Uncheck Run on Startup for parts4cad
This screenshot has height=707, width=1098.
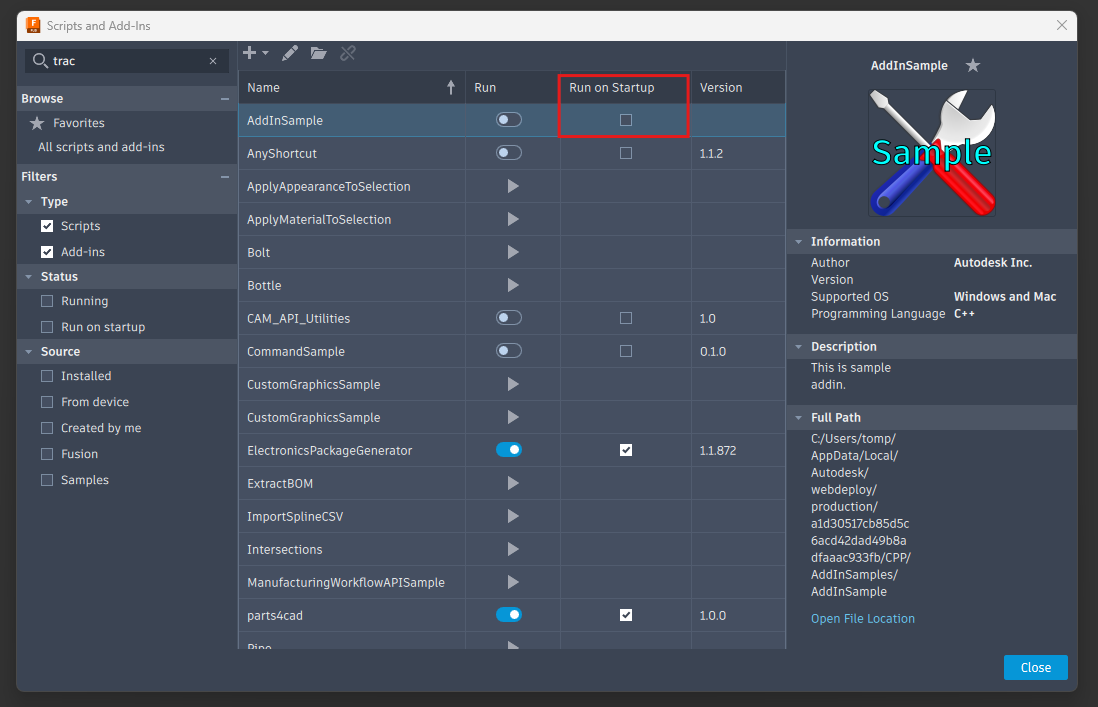626,615
